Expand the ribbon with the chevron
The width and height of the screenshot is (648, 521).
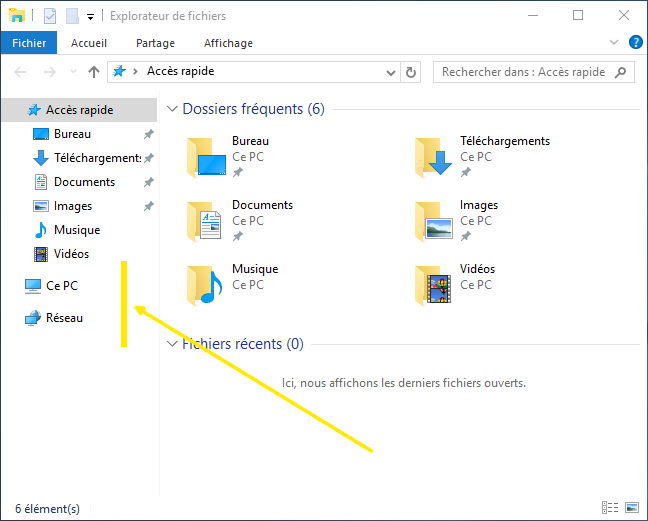[614, 42]
